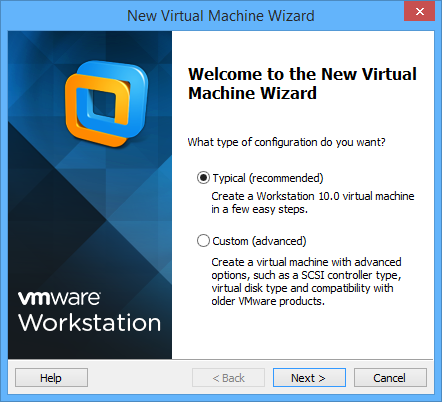Viewport: 442px width, 402px height.
Task: Click the Workstation 10.0 description text
Action: (x=313, y=202)
